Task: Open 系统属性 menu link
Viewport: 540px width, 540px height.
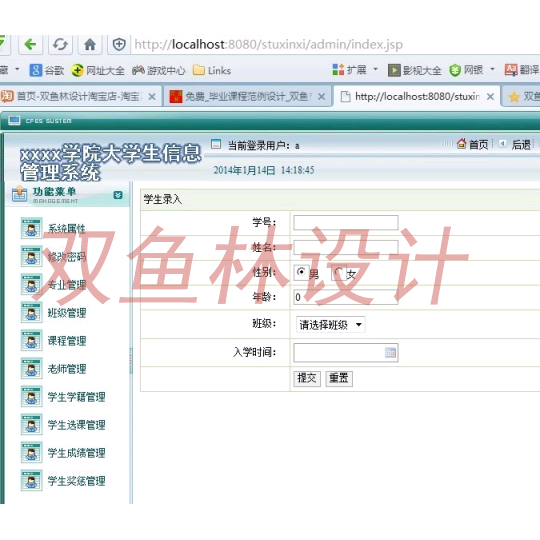Action: tap(66, 229)
